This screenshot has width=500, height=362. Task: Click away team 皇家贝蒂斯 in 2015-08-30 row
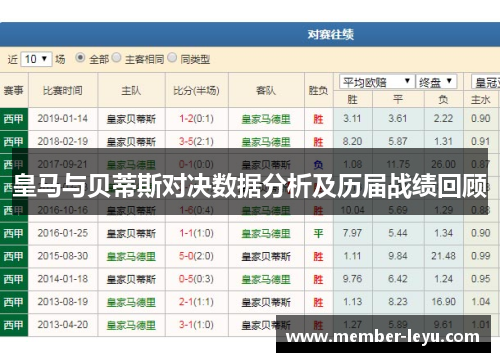(x=266, y=256)
